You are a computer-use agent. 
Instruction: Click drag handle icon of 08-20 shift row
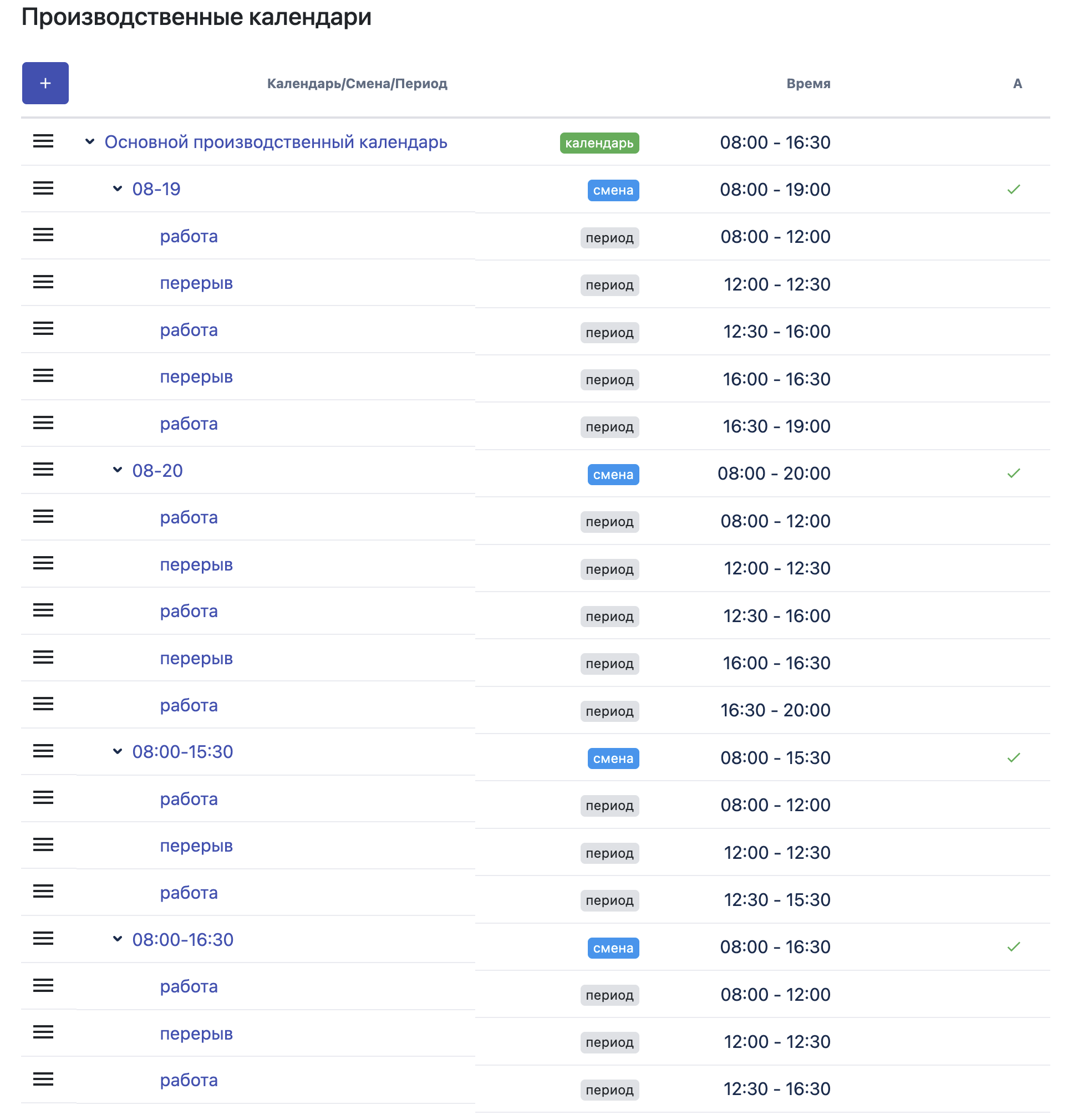[x=43, y=470]
